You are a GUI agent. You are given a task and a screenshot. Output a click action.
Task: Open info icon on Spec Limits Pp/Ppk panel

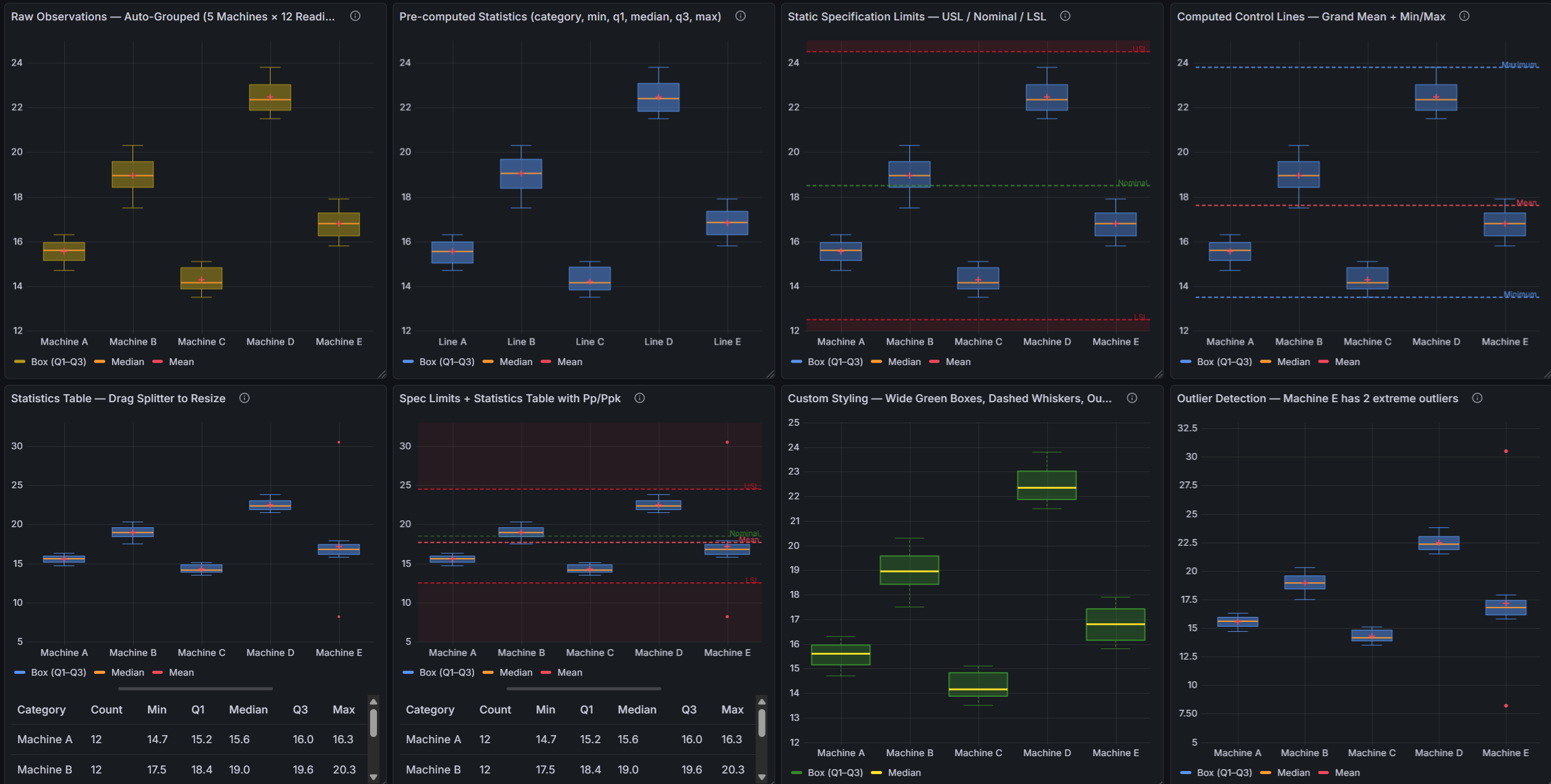639,398
